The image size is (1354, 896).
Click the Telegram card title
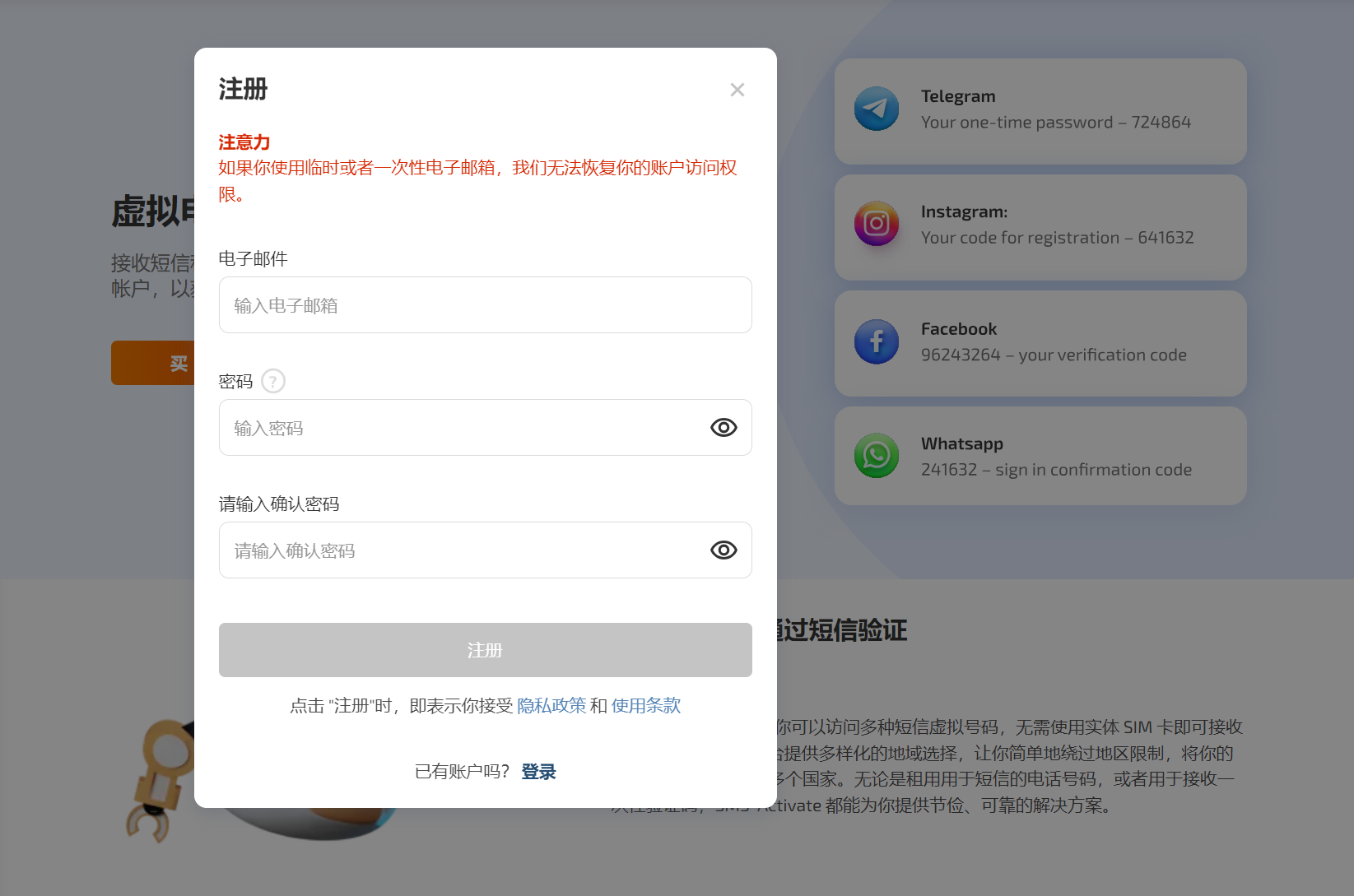tap(958, 96)
